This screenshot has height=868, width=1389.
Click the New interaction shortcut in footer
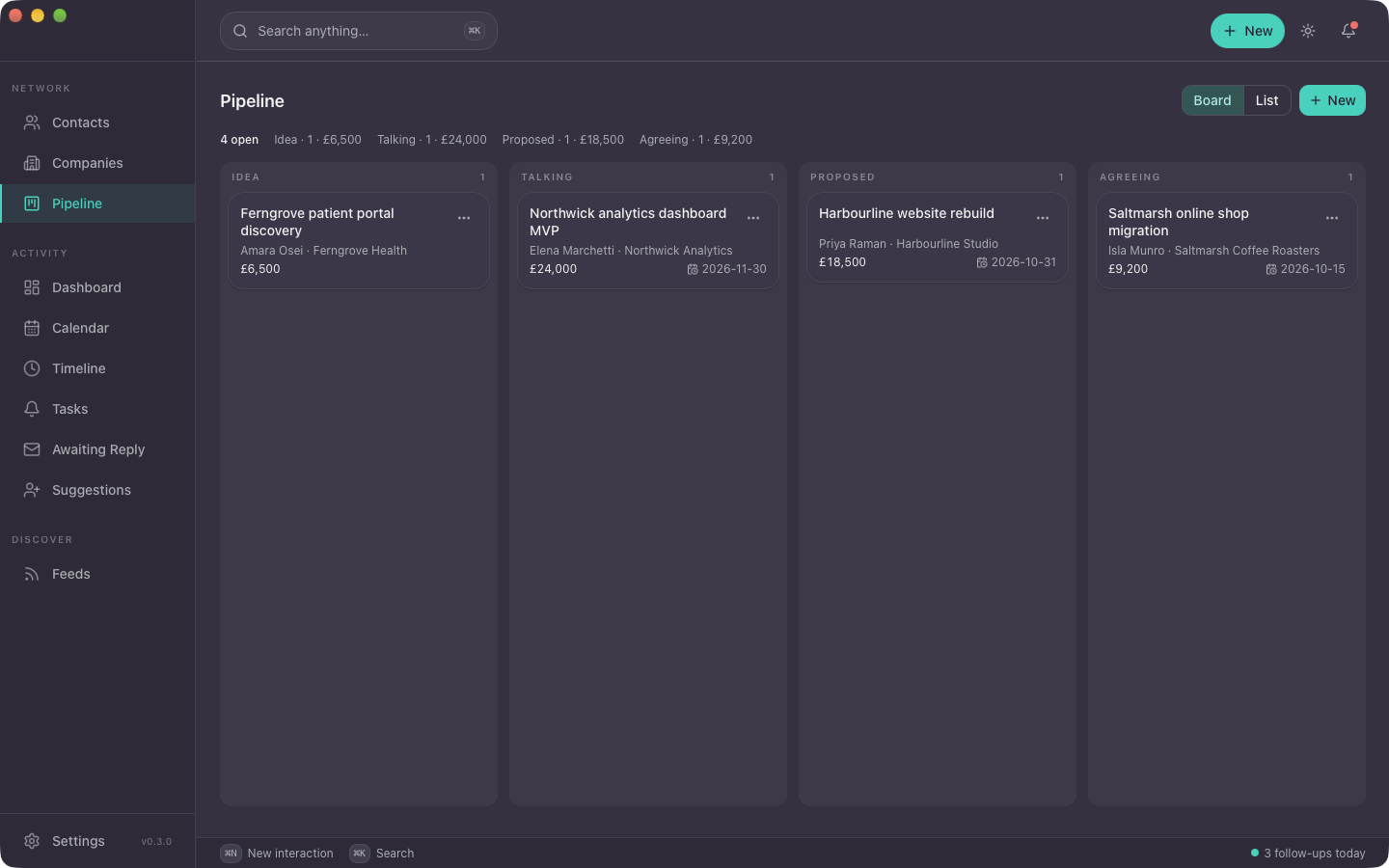point(277,854)
